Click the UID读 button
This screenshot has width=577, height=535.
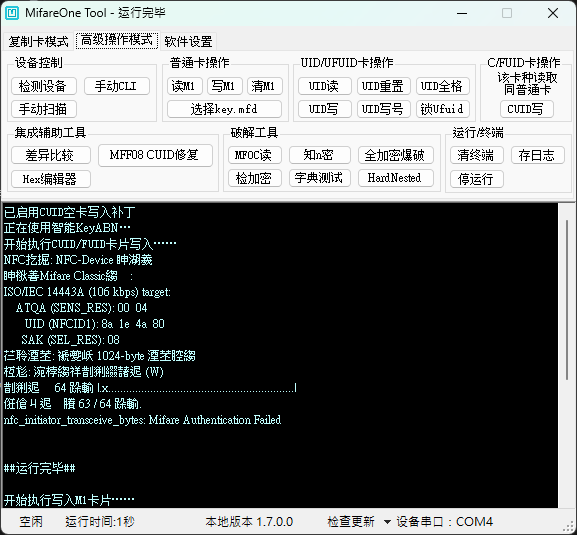(324, 86)
